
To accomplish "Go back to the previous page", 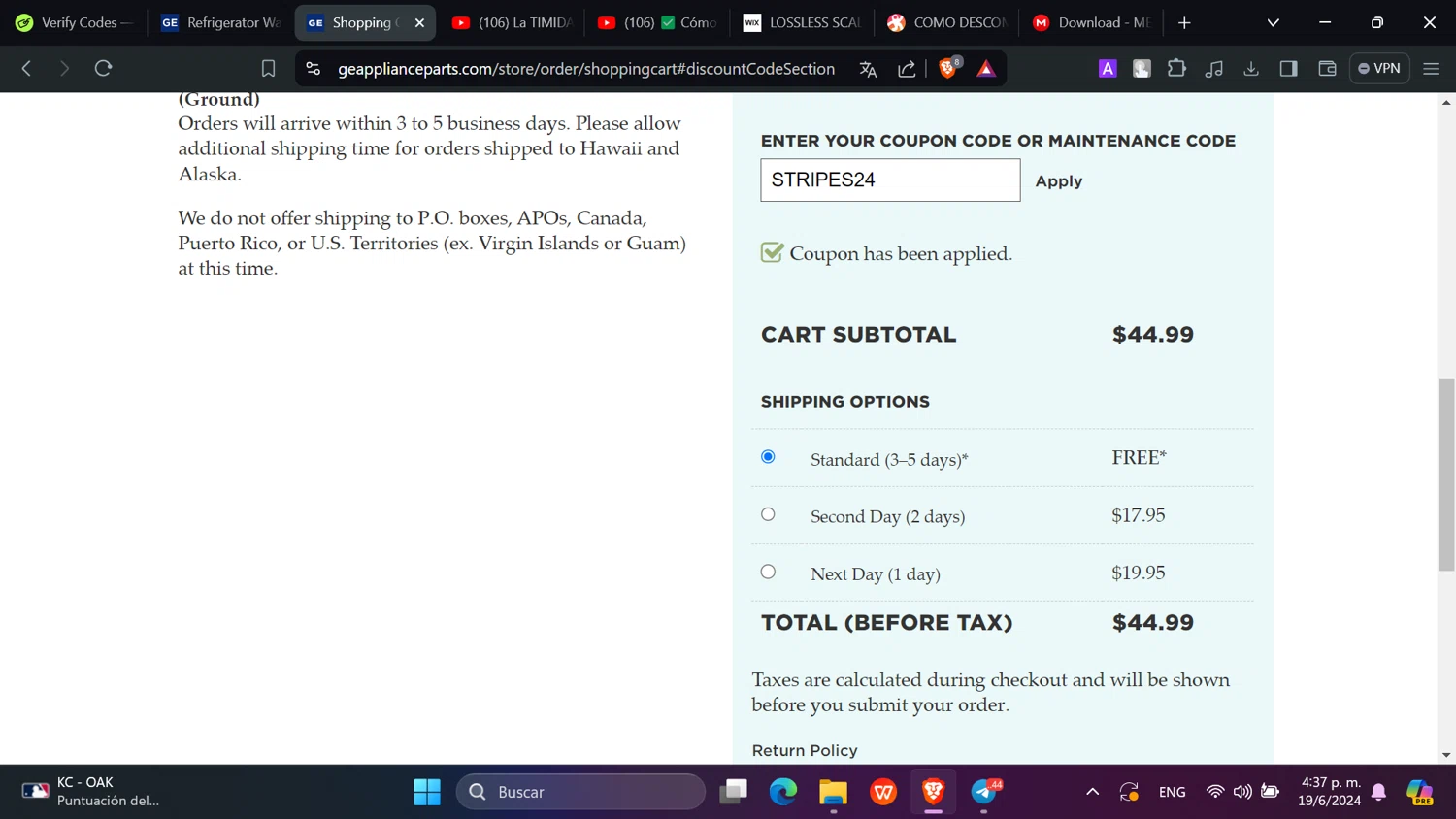I will click(27, 68).
